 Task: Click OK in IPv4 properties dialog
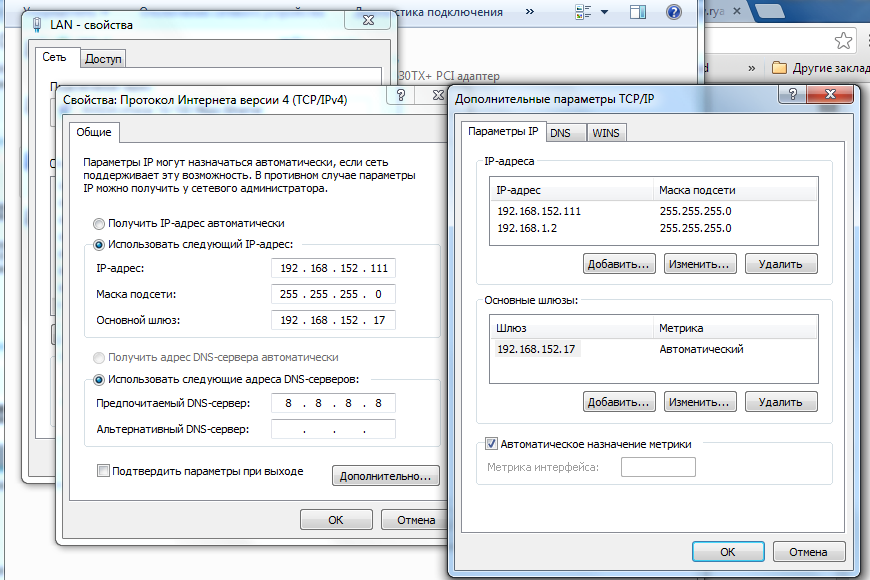pos(336,520)
